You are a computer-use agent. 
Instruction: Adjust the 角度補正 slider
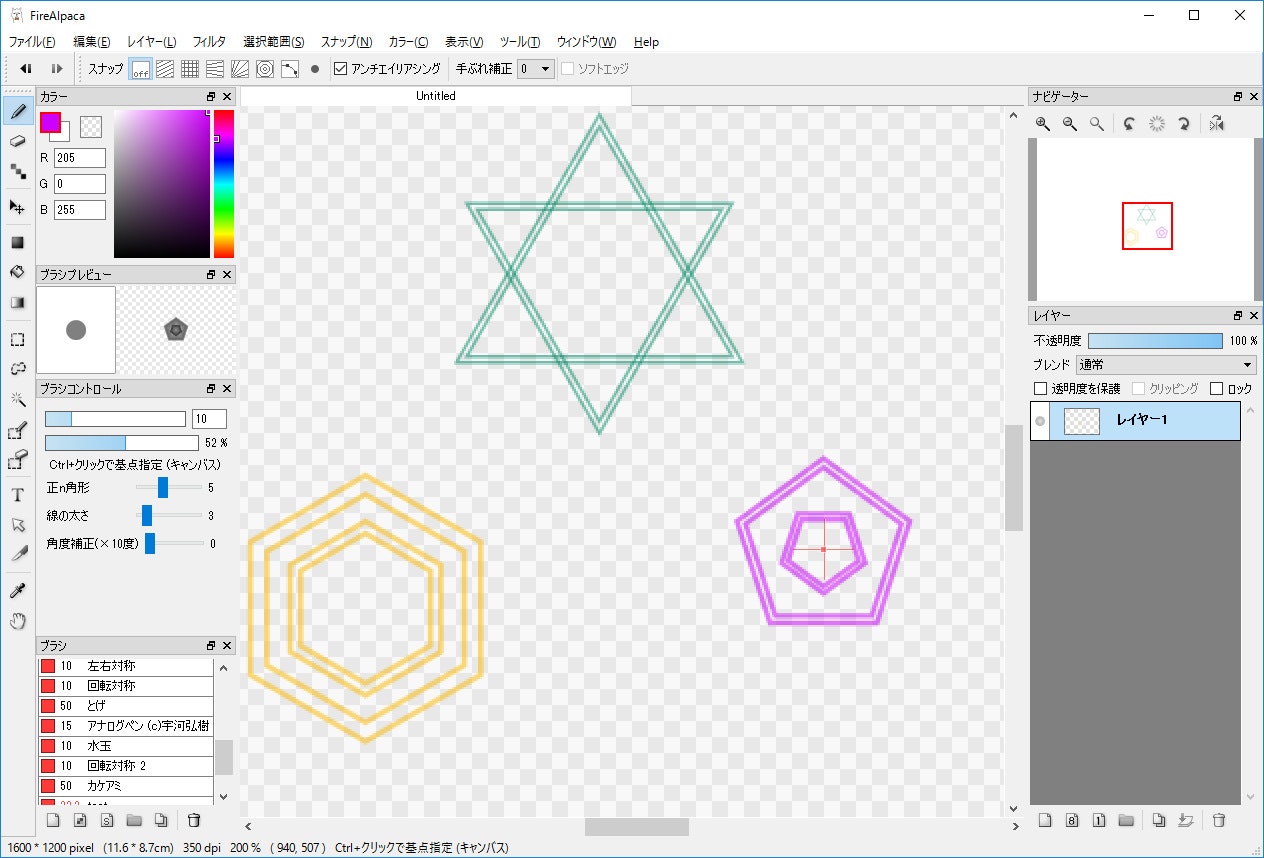[150, 544]
